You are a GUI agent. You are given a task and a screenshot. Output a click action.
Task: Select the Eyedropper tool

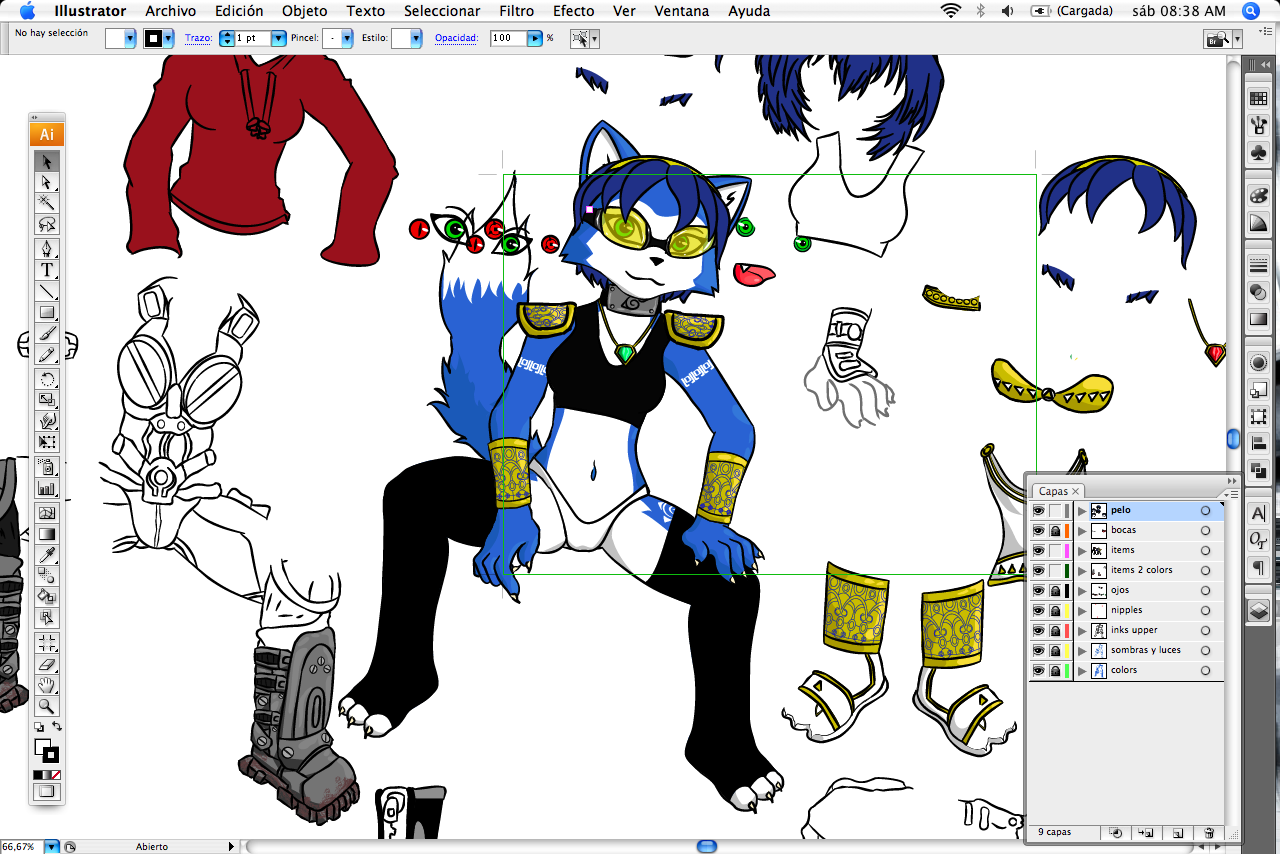coord(47,555)
